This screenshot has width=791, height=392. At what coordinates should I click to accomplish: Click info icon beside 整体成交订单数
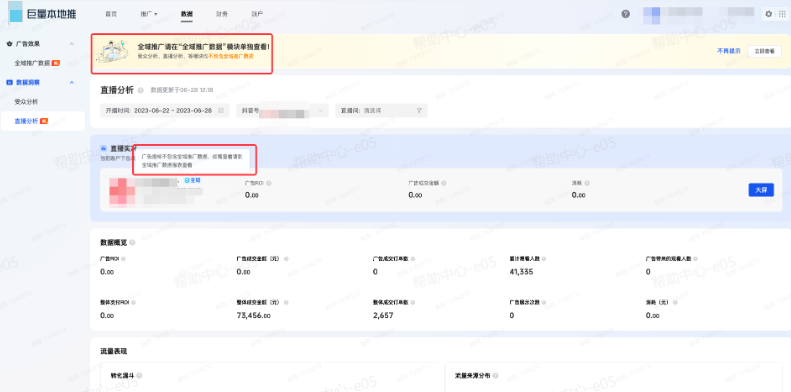tap(413, 303)
